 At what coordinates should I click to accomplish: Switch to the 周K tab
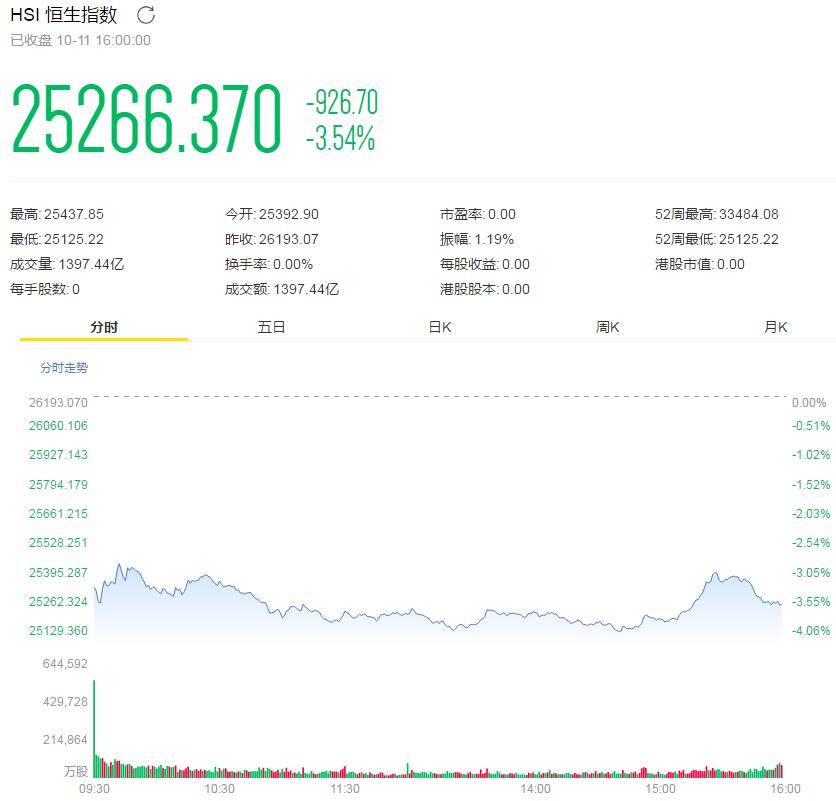608,327
